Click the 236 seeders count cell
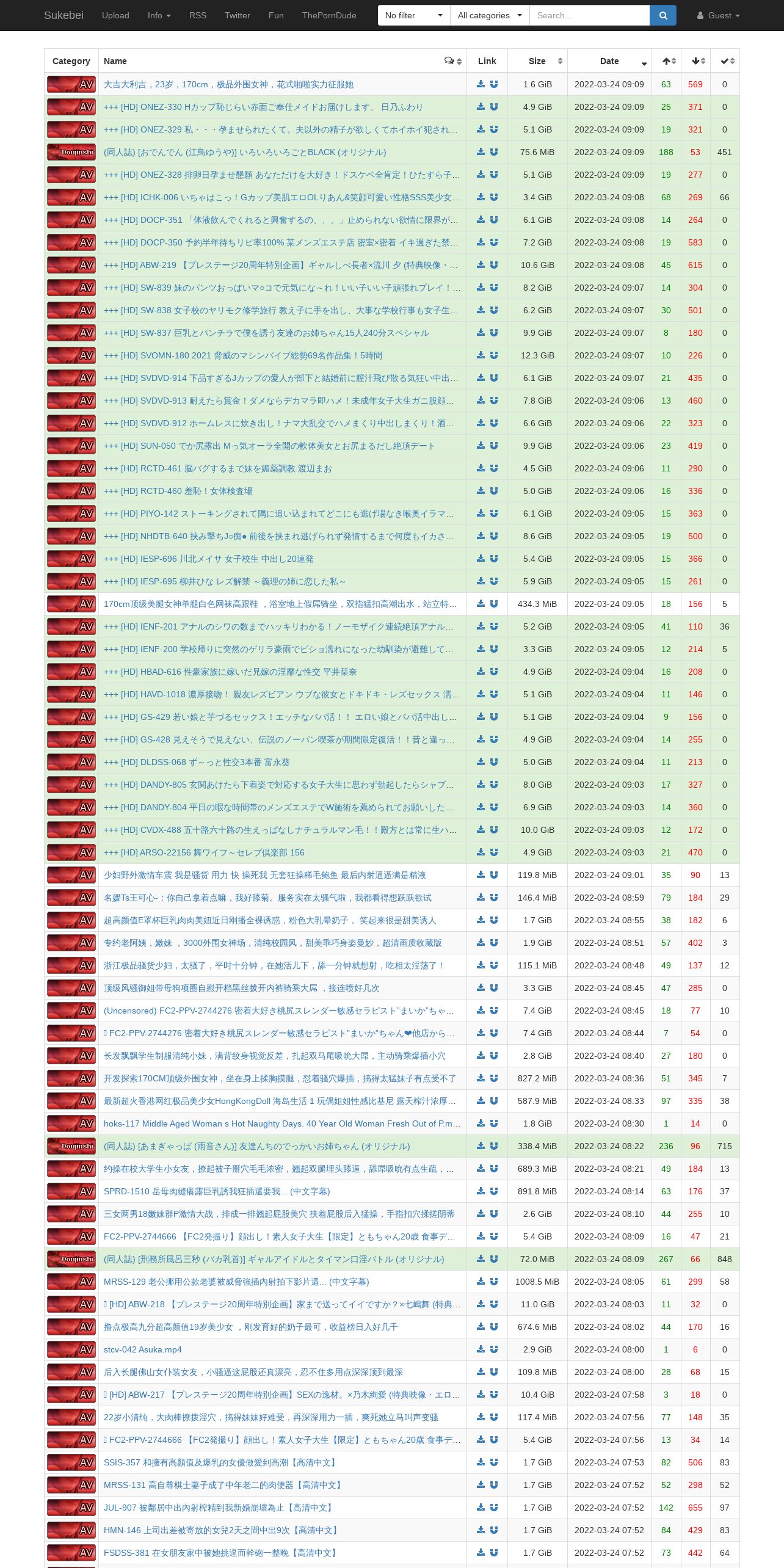The image size is (784, 1568). point(666,1146)
